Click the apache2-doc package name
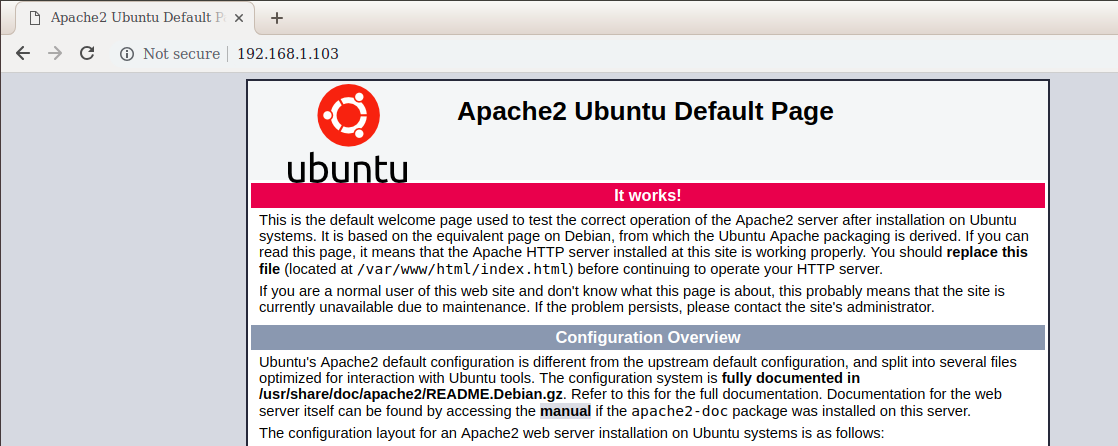Image resolution: width=1118 pixels, height=446 pixels. [680, 411]
